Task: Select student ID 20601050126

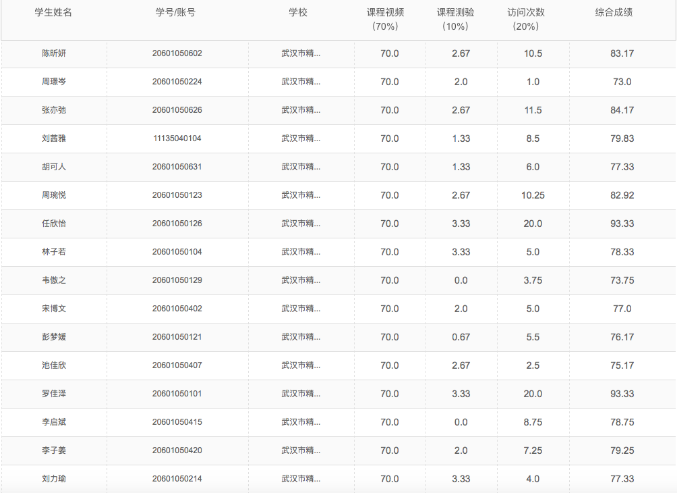Action: [x=177, y=224]
